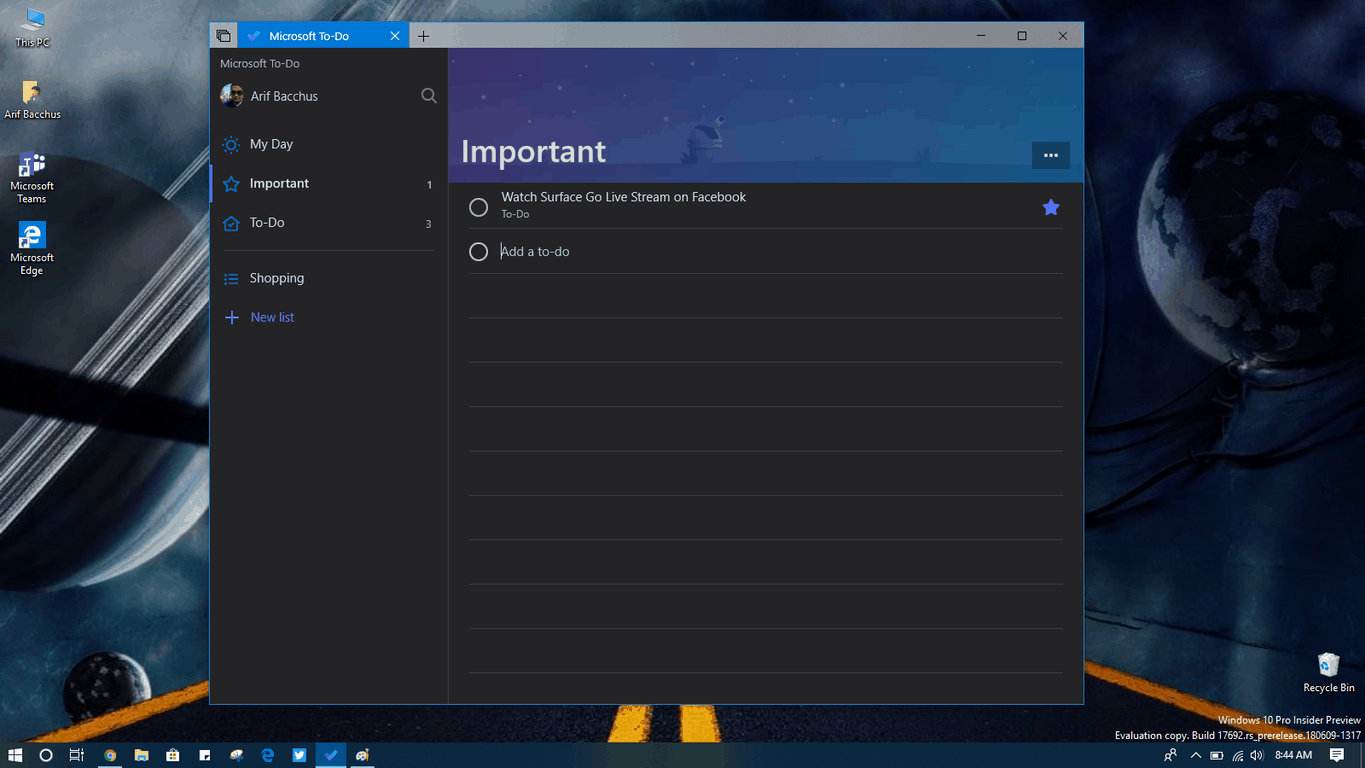Select the Important list in sidebar
The width and height of the screenshot is (1365, 768).
279,184
